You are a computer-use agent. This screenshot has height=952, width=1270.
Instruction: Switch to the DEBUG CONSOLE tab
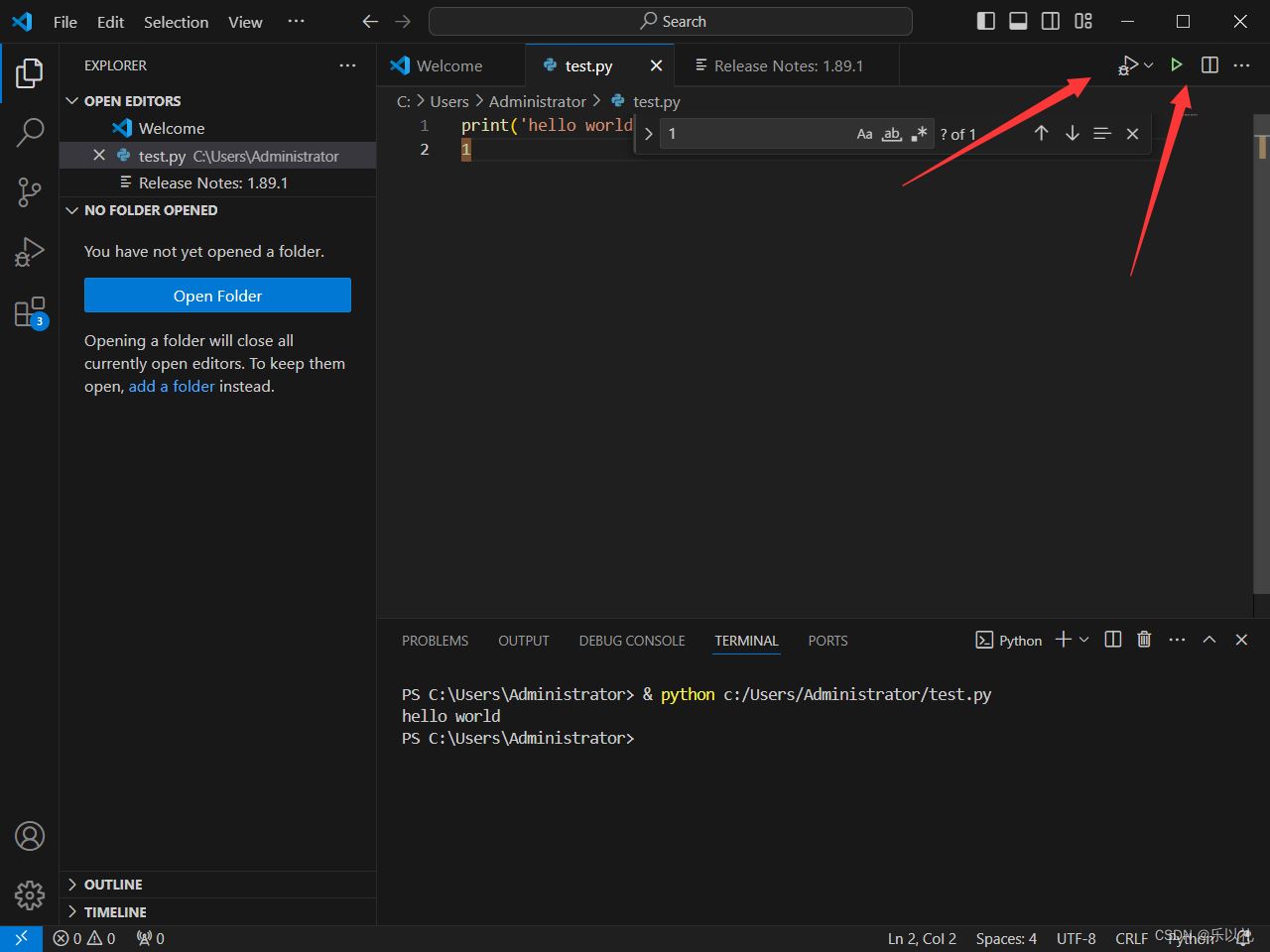point(632,641)
